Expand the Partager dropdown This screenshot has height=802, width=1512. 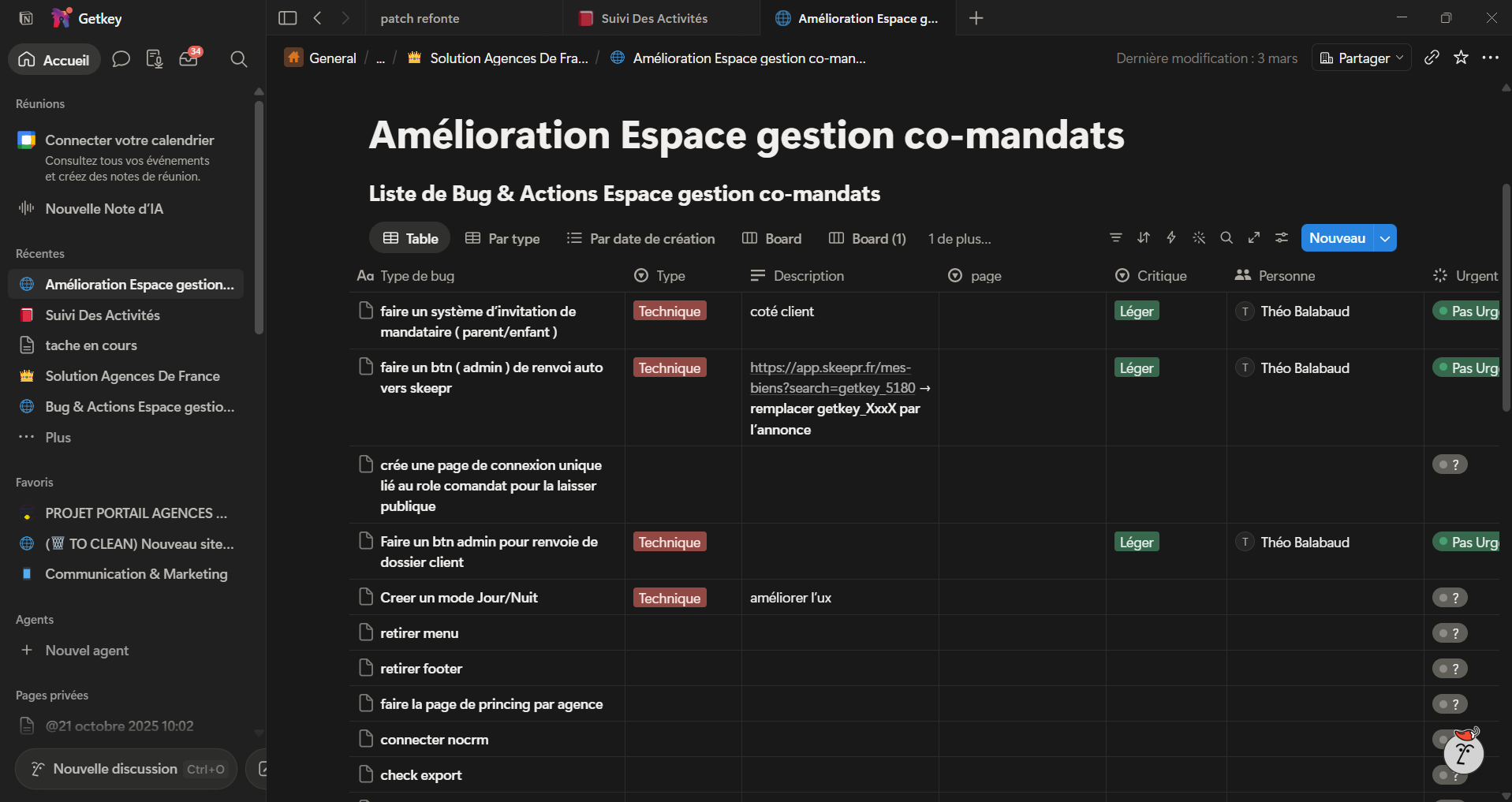1361,58
